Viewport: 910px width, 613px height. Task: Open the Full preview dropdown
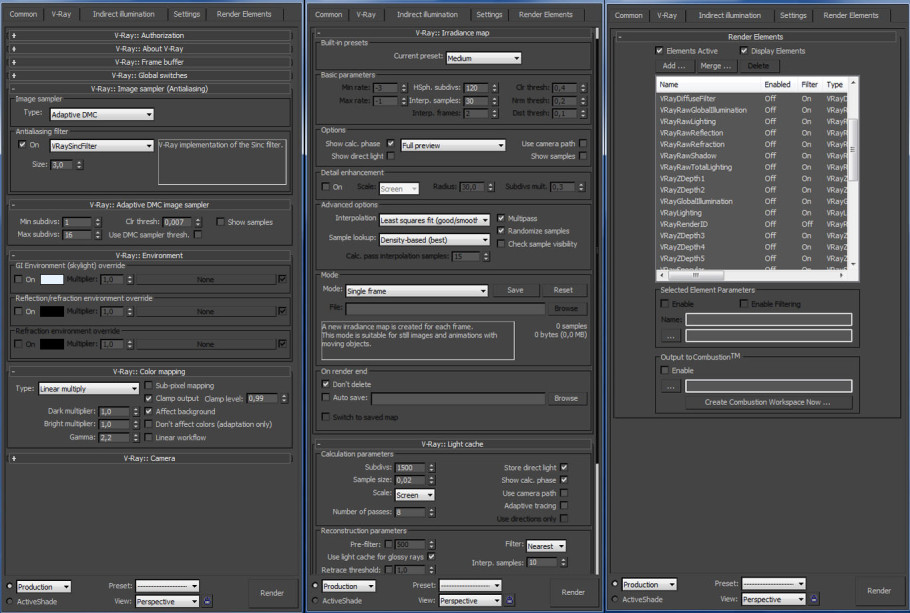(x=453, y=145)
